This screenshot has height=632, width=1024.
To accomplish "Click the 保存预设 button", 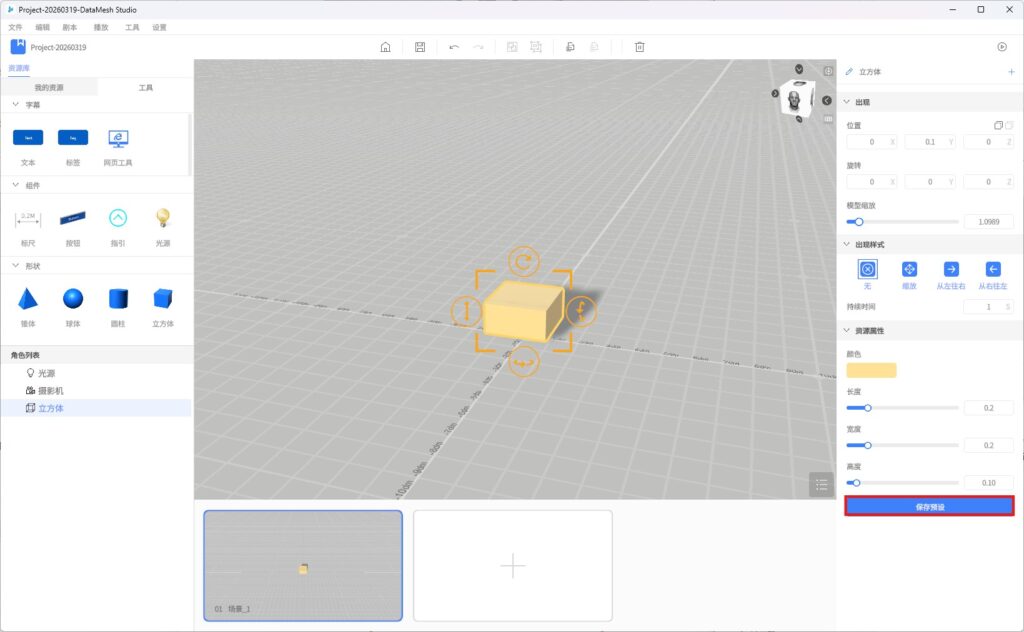I will tap(929, 507).
